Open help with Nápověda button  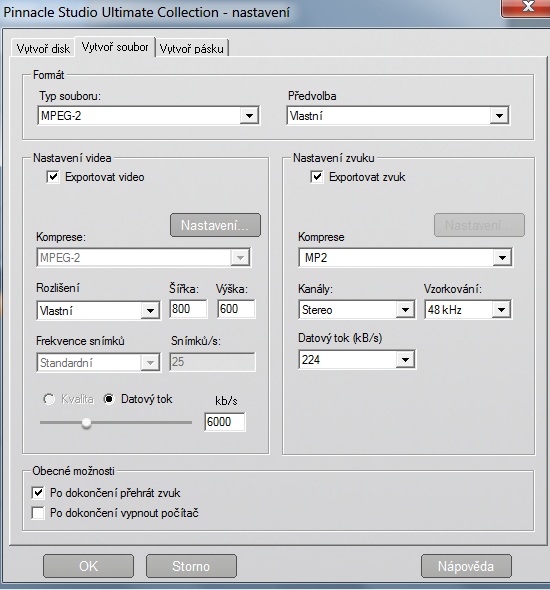[x=466, y=566]
